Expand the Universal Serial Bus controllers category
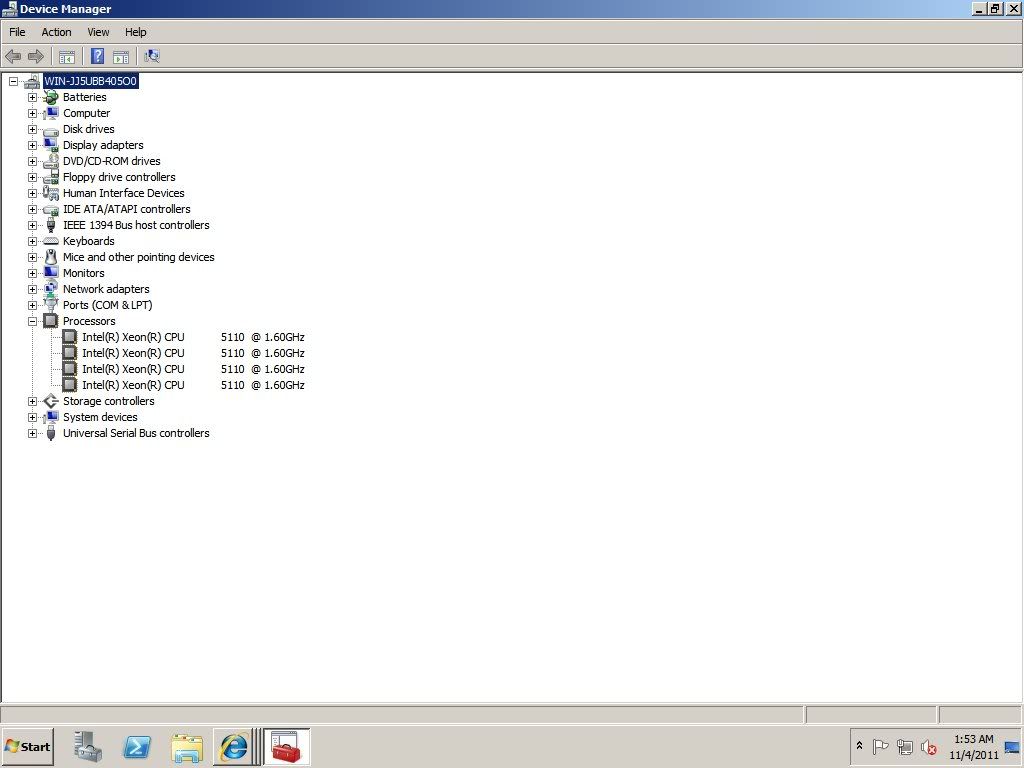Screen dimensions: 1024x768 click(32, 433)
